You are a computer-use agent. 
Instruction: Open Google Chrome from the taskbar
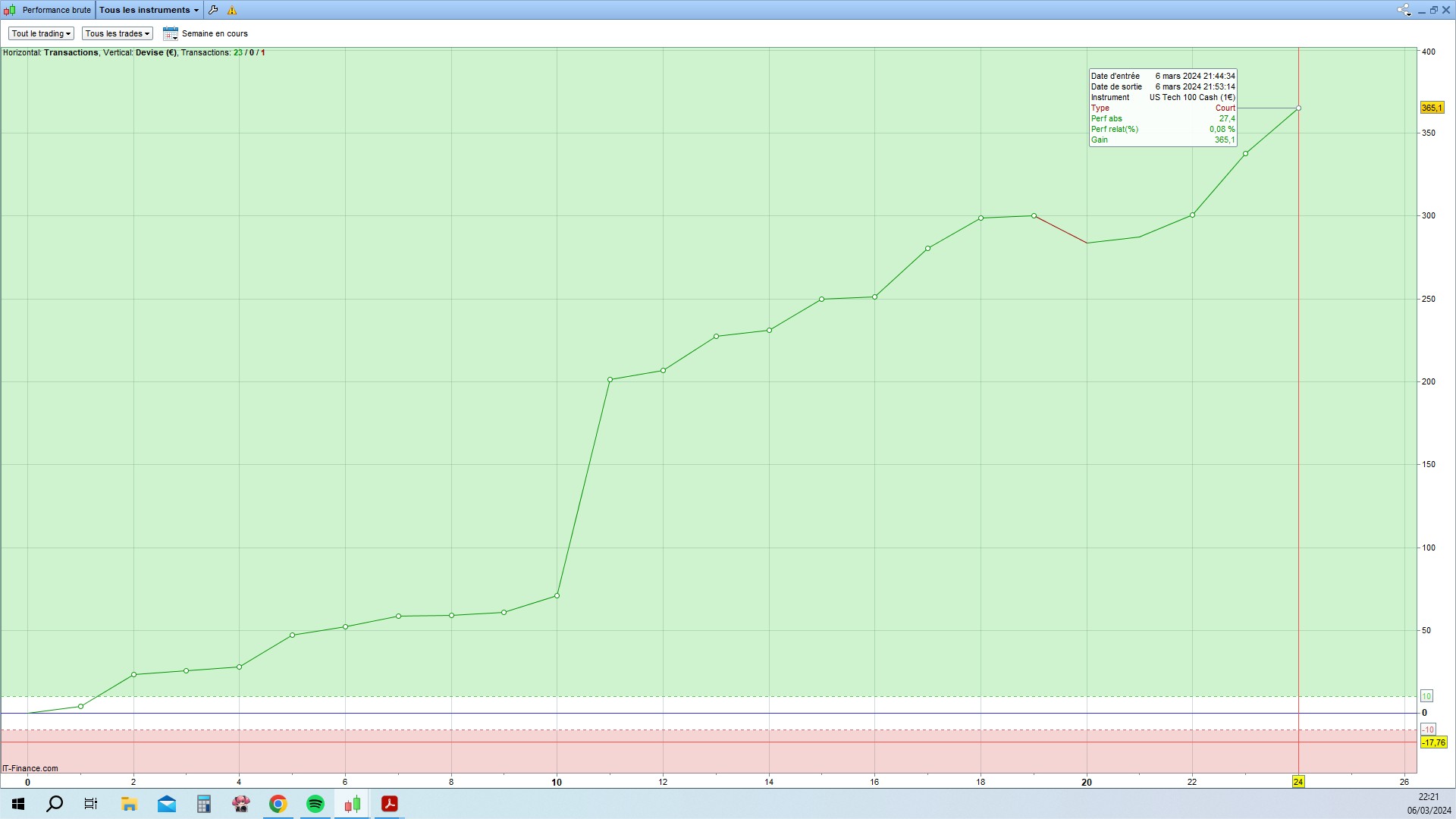point(278,804)
